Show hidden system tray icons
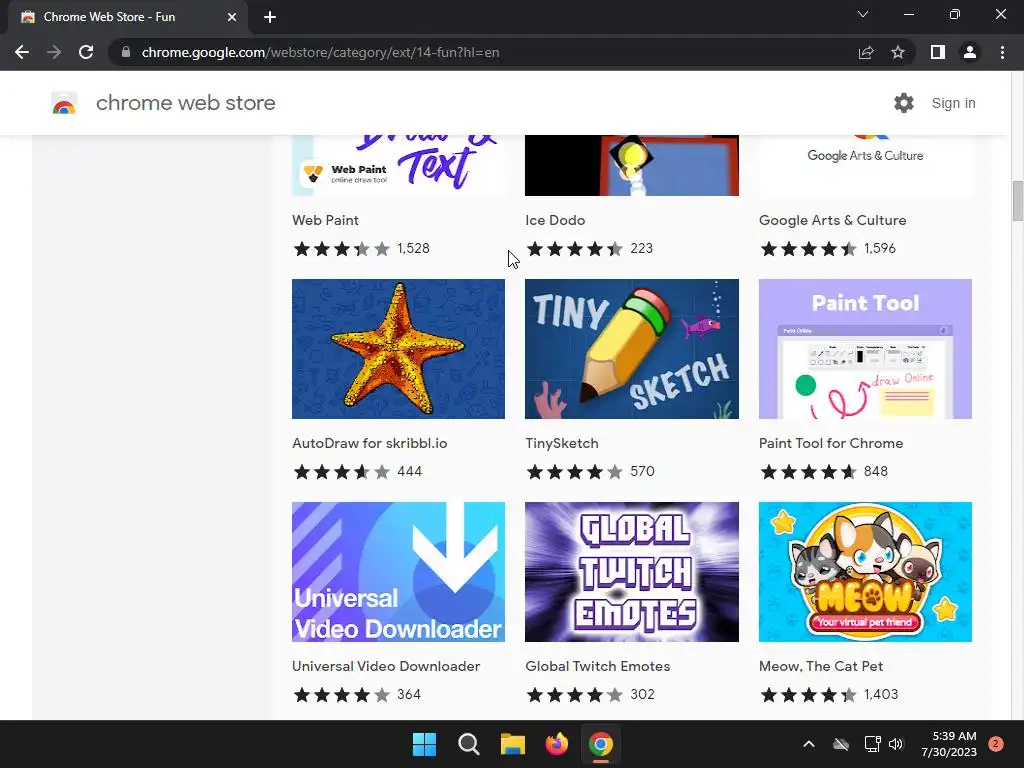This screenshot has width=1024, height=768. 808,744
